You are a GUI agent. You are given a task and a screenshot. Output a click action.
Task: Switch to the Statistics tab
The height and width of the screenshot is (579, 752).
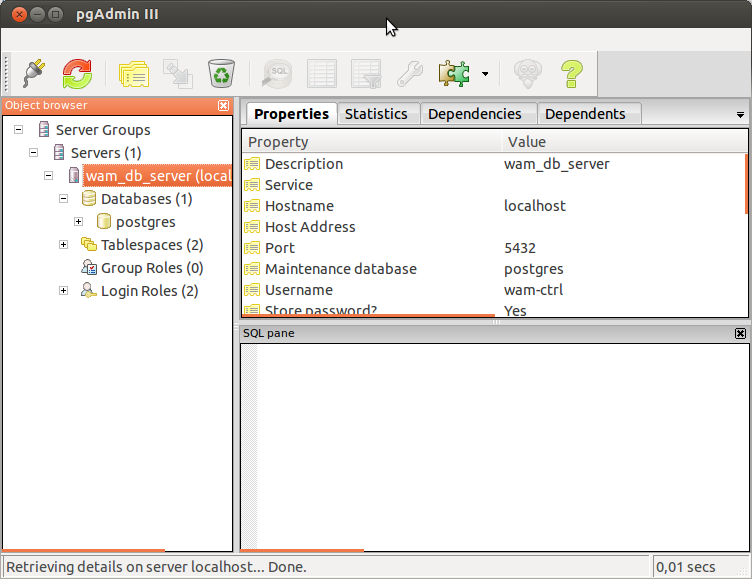(x=376, y=114)
